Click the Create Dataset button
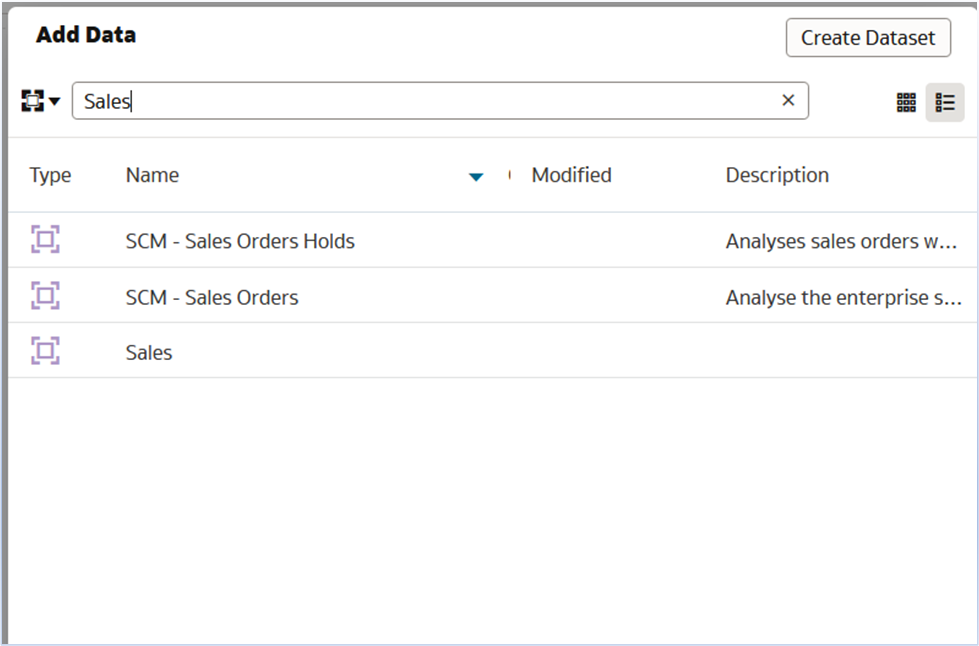 click(868, 38)
